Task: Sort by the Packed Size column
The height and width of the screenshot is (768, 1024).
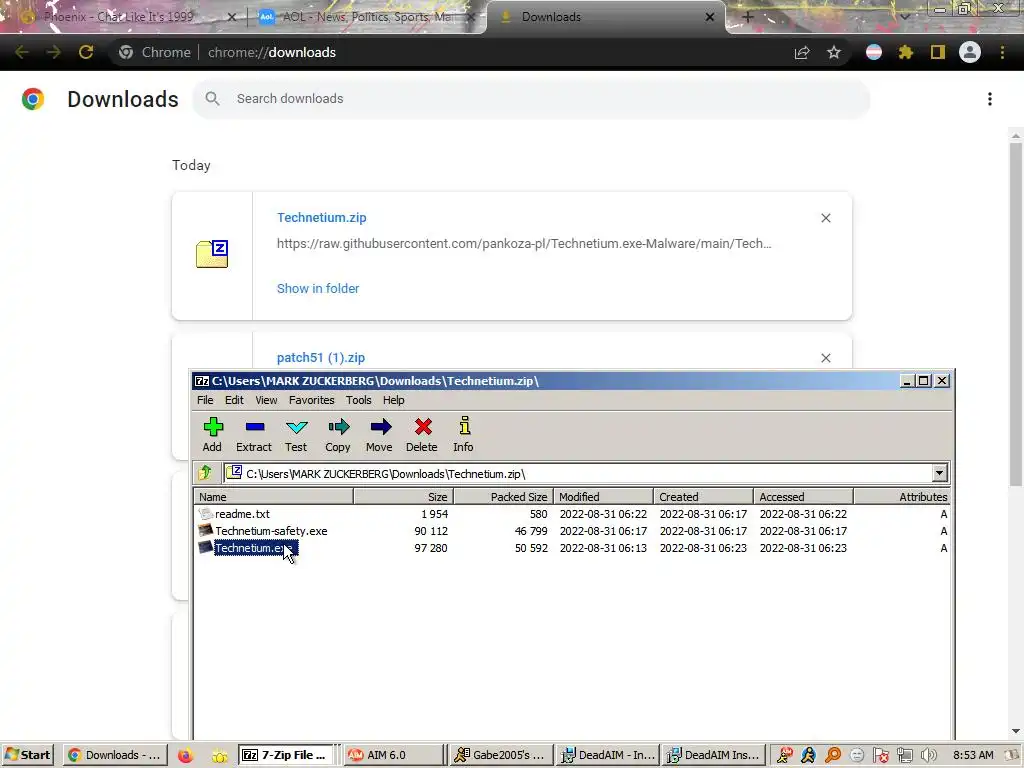Action: click(x=504, y=497)
